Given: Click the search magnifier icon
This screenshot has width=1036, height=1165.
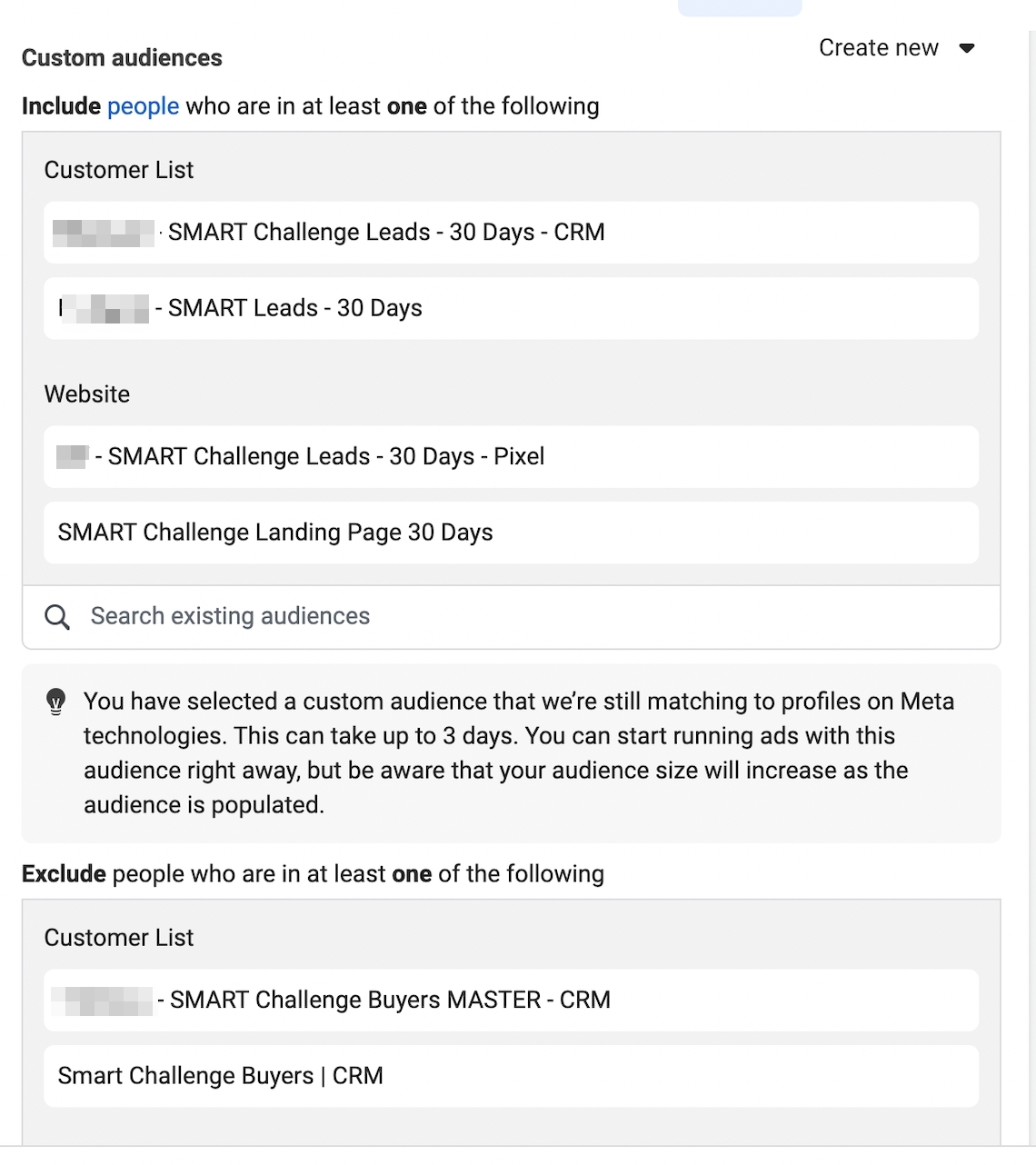Looking at the screenshot, I should (57, 617).
